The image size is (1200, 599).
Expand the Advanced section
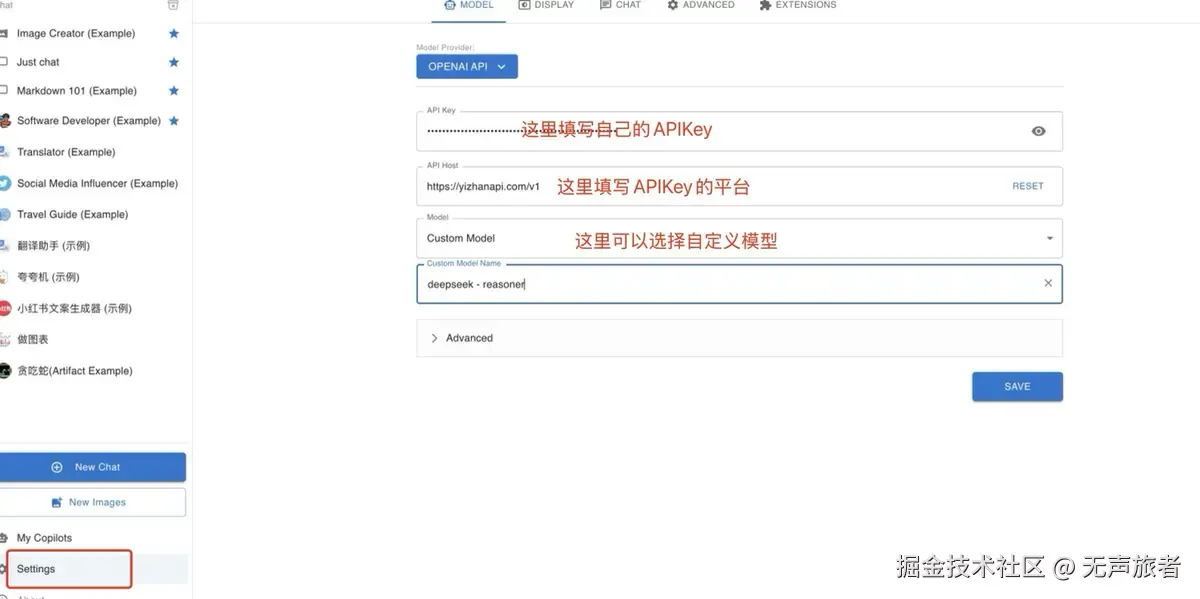[x=739, y=338]
